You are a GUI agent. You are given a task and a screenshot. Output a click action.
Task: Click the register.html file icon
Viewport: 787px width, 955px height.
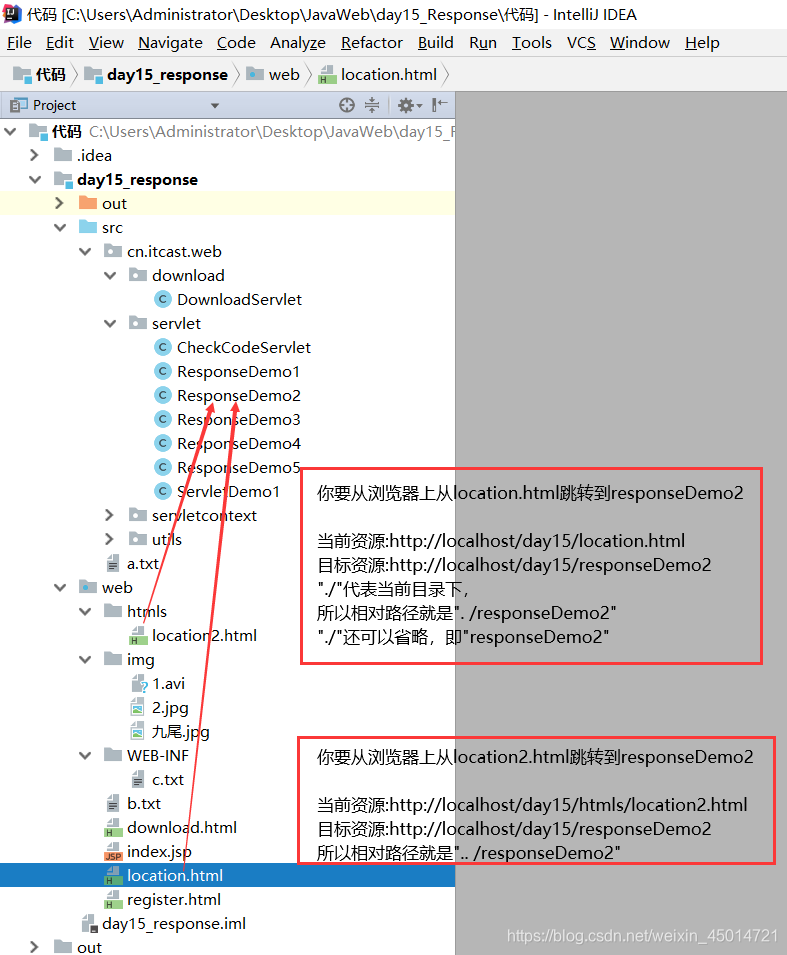113,900
